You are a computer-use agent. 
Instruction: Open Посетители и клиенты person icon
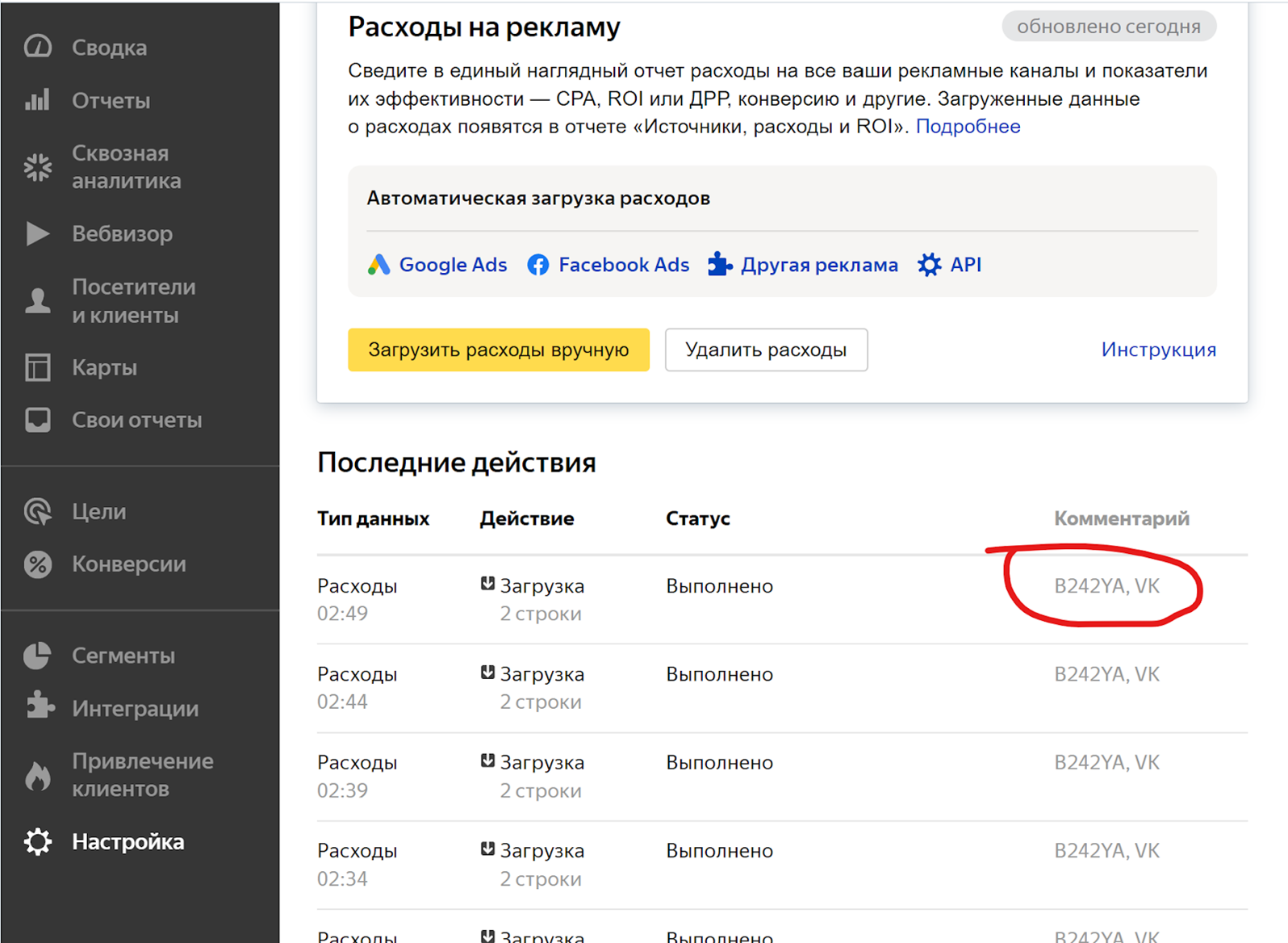pyautogui.click(x=38, y=300)
